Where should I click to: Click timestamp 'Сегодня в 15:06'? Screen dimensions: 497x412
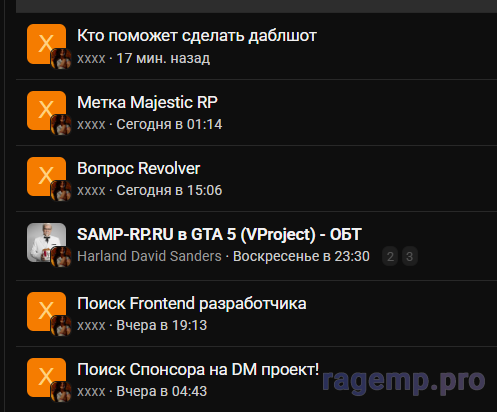[169, 190]
